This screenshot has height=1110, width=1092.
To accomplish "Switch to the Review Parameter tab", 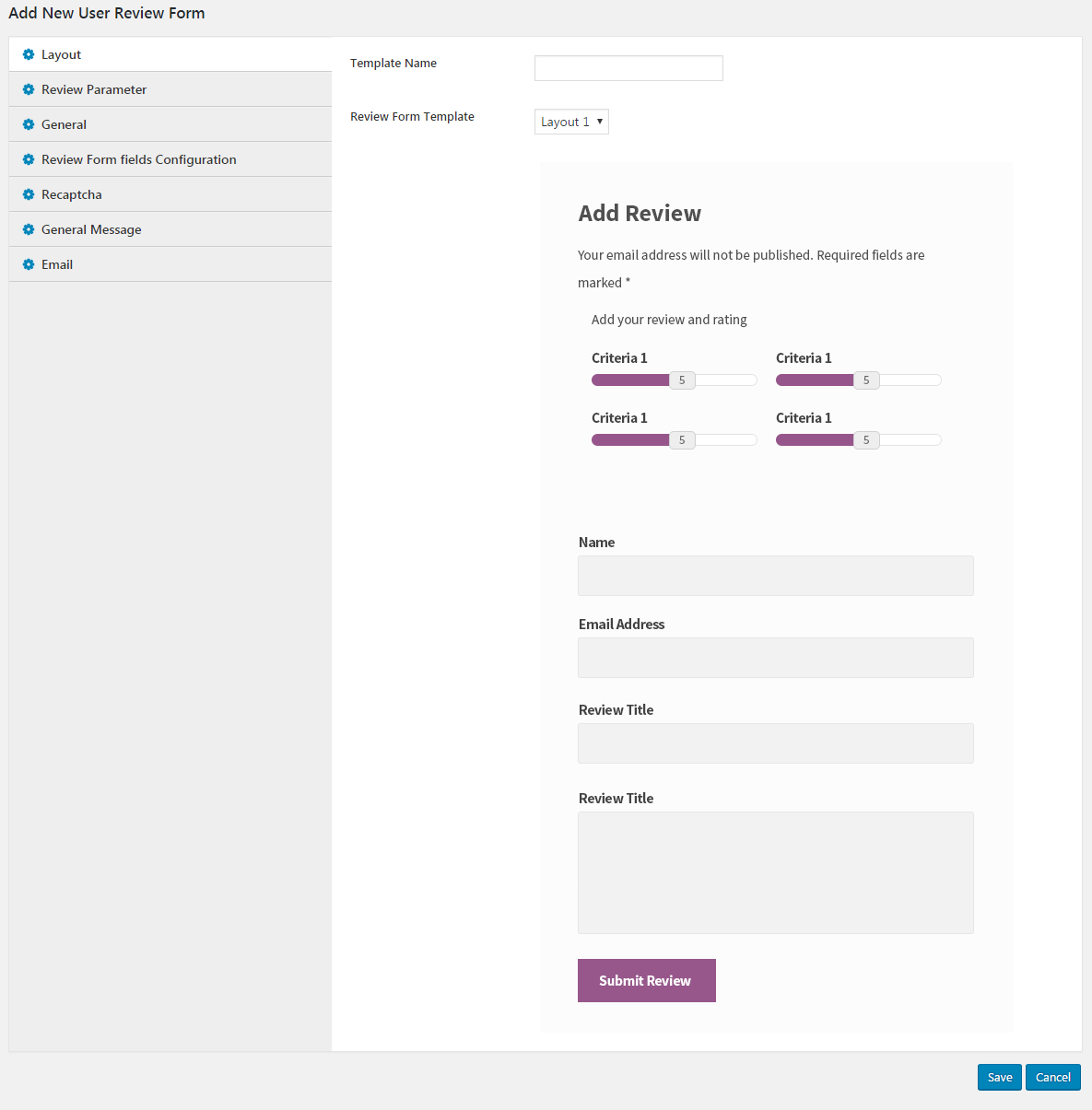I will coord(94,89).
